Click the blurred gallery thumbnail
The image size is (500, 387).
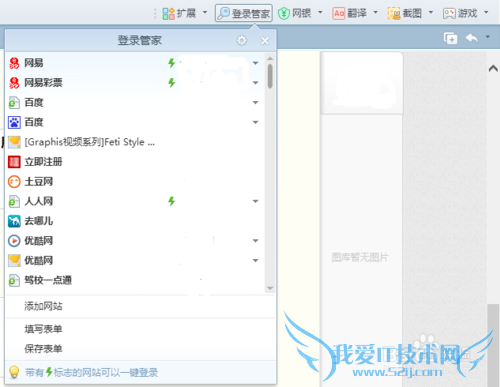(x=362, y=83)
